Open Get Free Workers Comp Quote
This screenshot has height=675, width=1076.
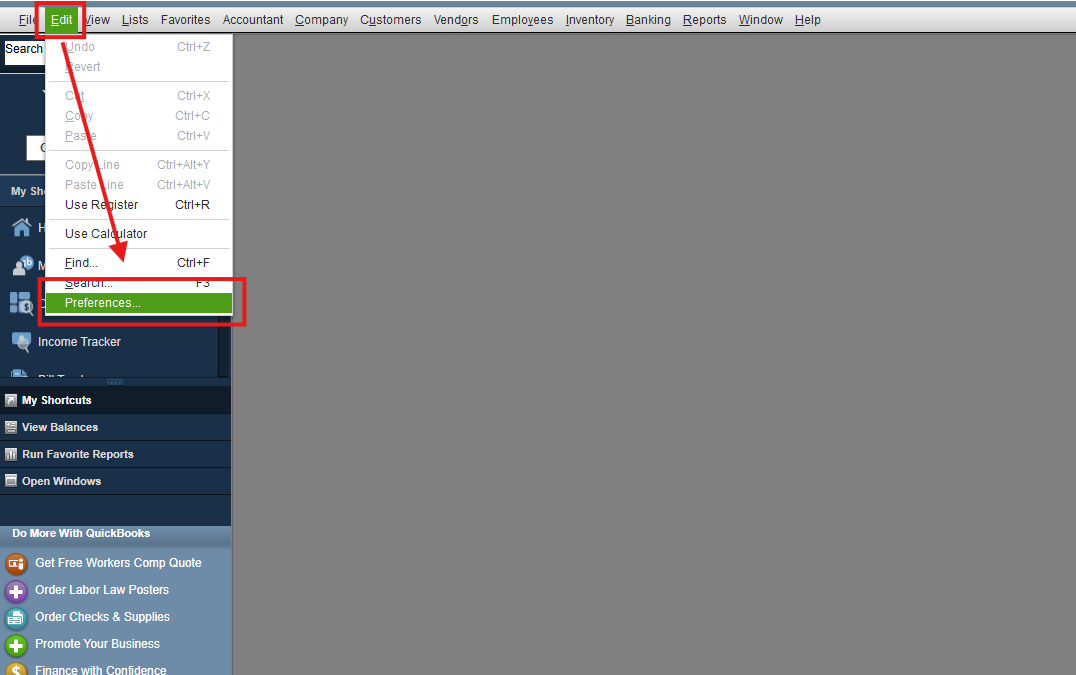point(118,562)
